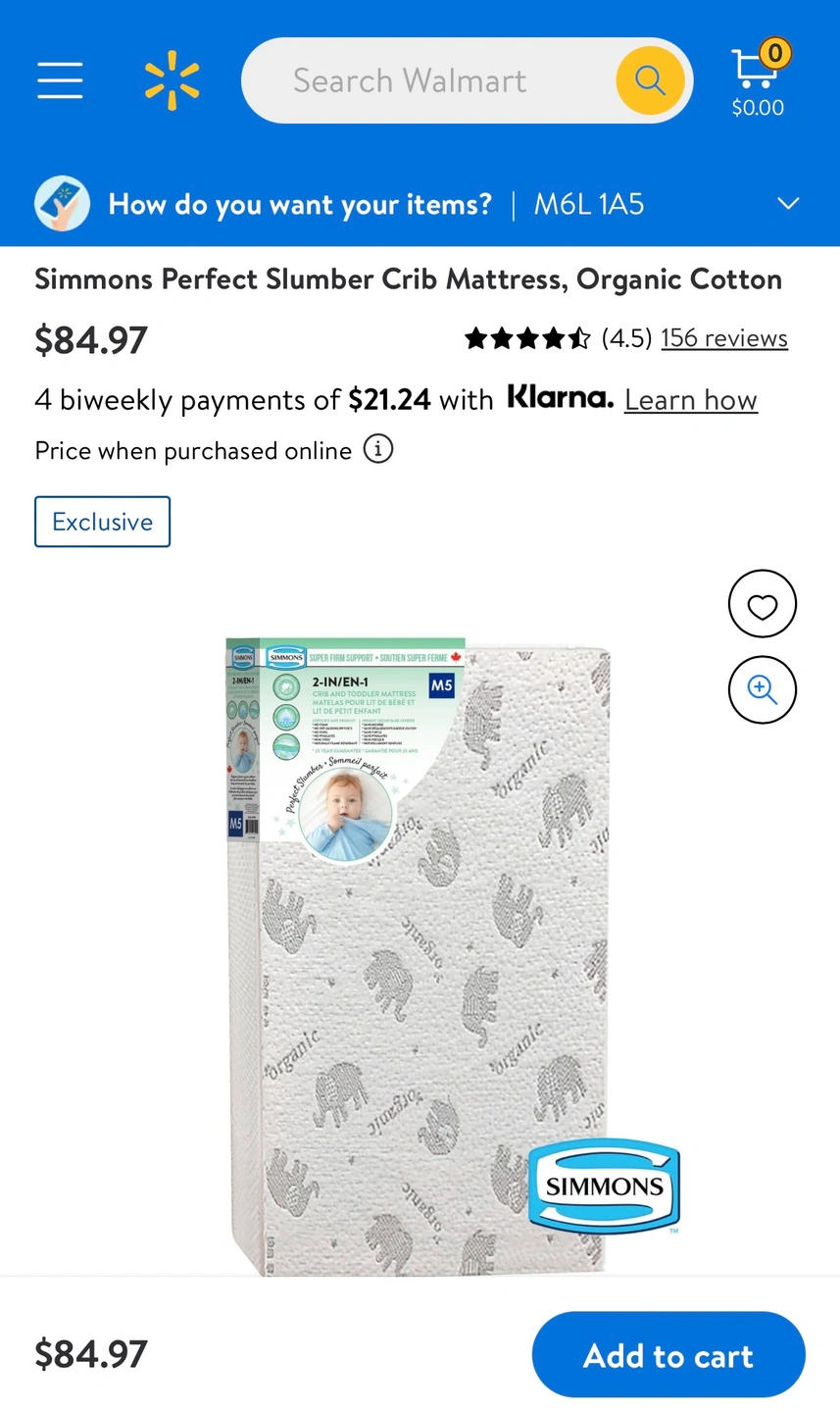Add item to favorites with heart icon
The height and width of the screenshot is (1412, 840).
pos(762,604)
